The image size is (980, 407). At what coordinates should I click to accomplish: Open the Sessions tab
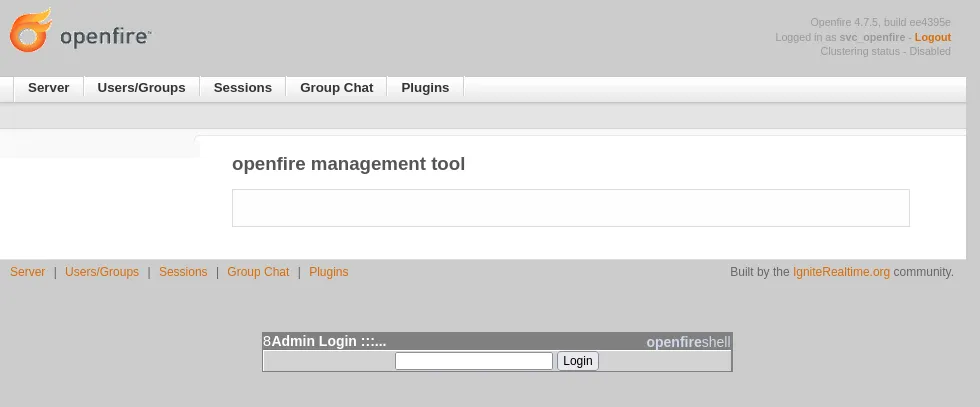point(242,88)
